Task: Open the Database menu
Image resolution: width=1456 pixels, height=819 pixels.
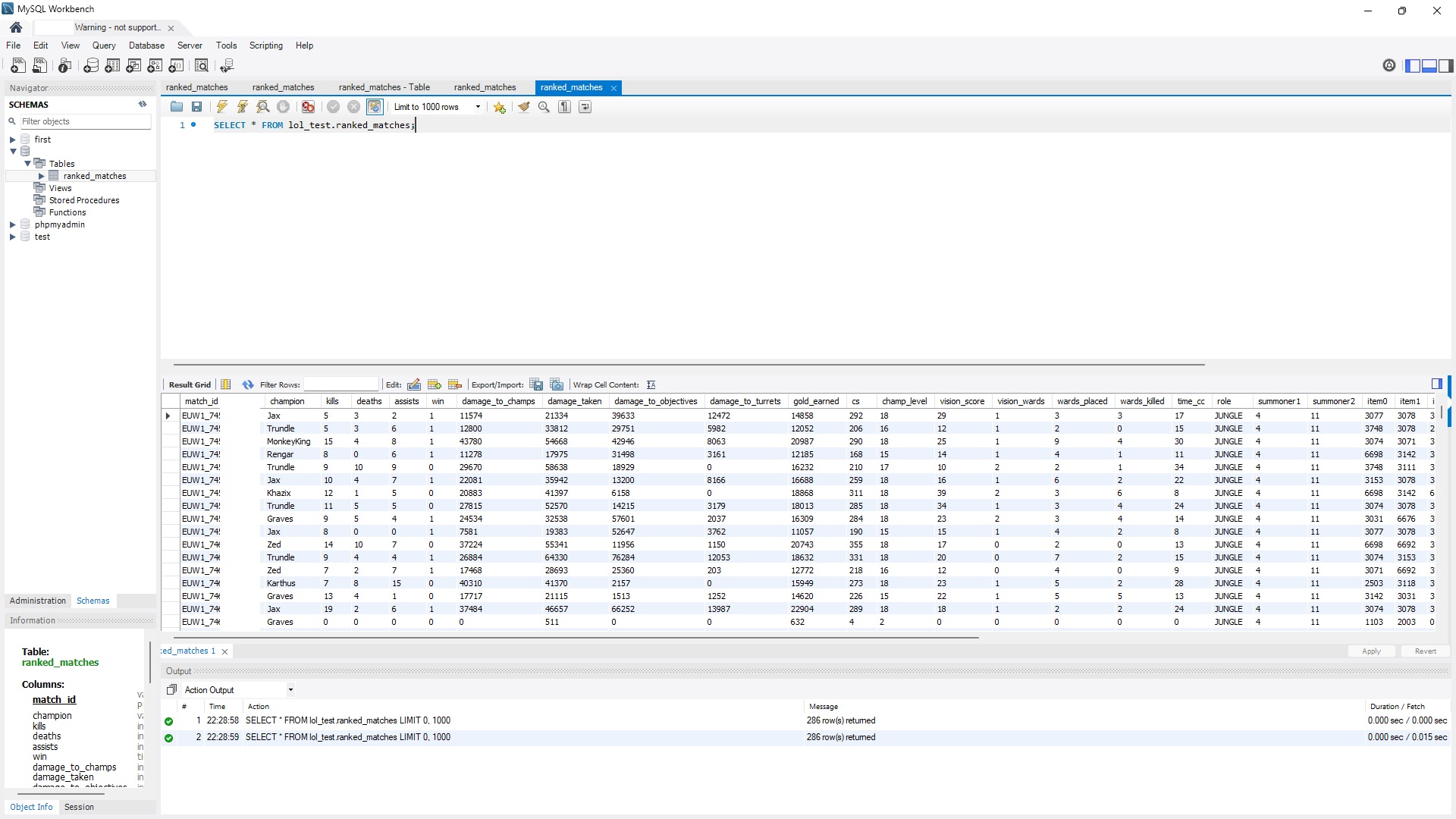Action: pos(146,45)
